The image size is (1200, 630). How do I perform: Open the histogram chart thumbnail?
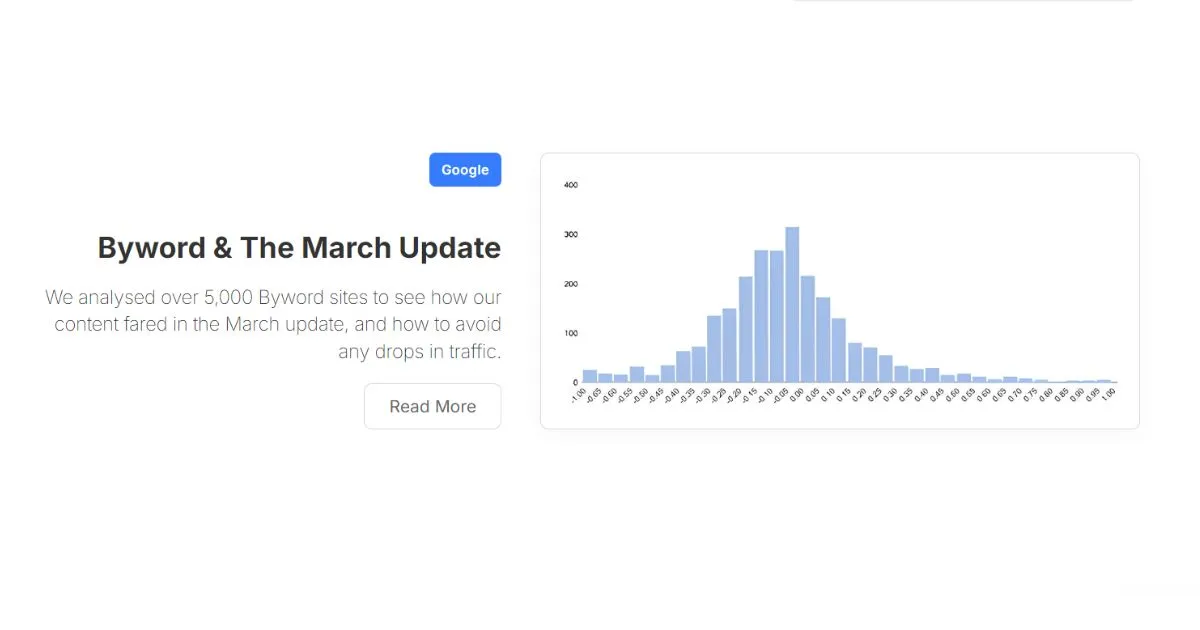840,291
